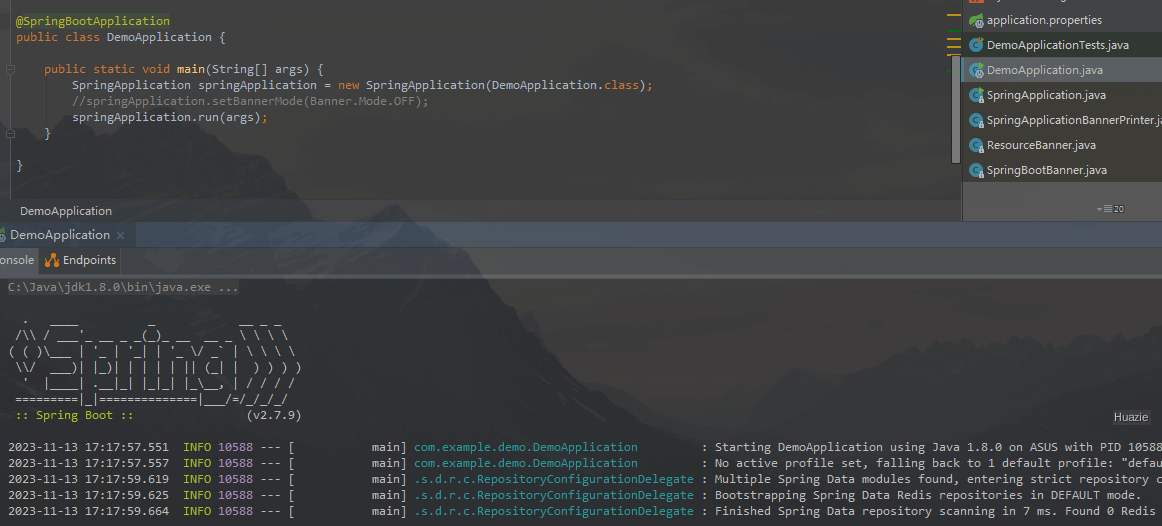Open application.properties from the file list
The width and height of the screenshot is (1162, 526).
(1044, 21)
